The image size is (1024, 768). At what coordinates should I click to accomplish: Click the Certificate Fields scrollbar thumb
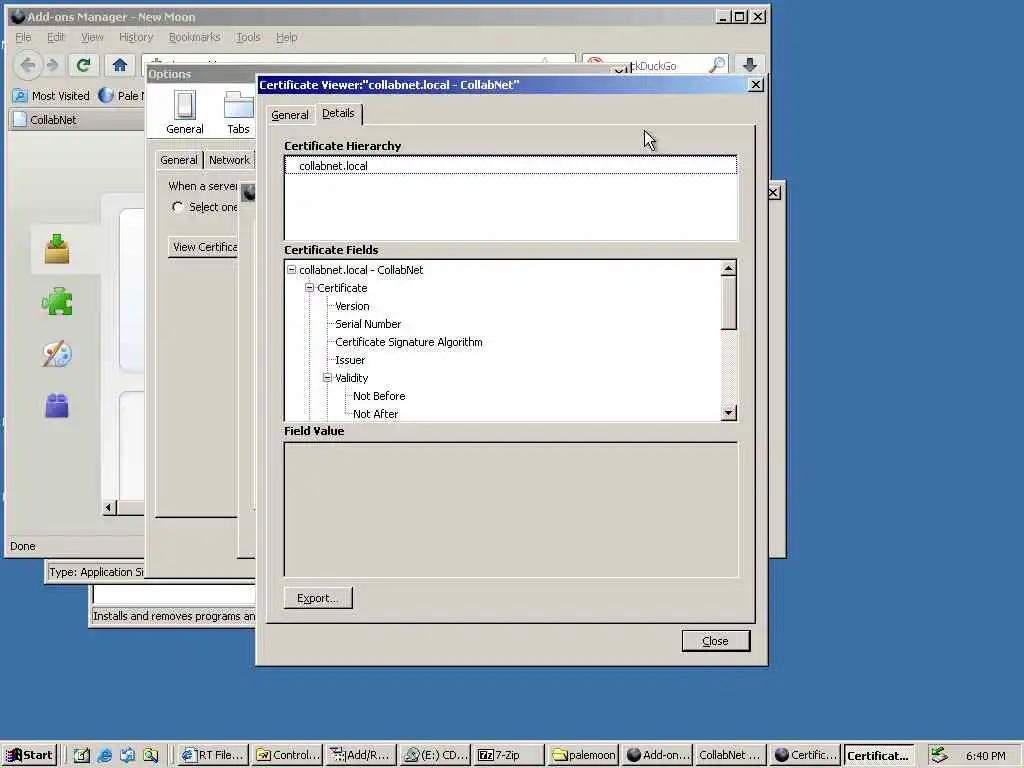pyautogui.click(x=729, y=303)
